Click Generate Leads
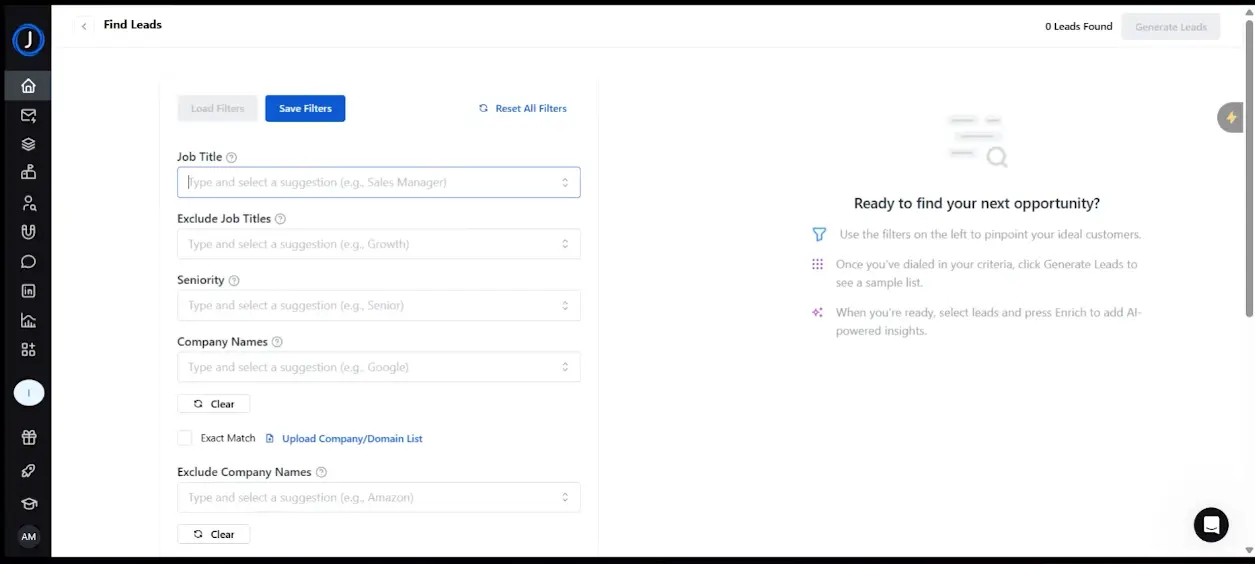 (x=1171, y=27)
